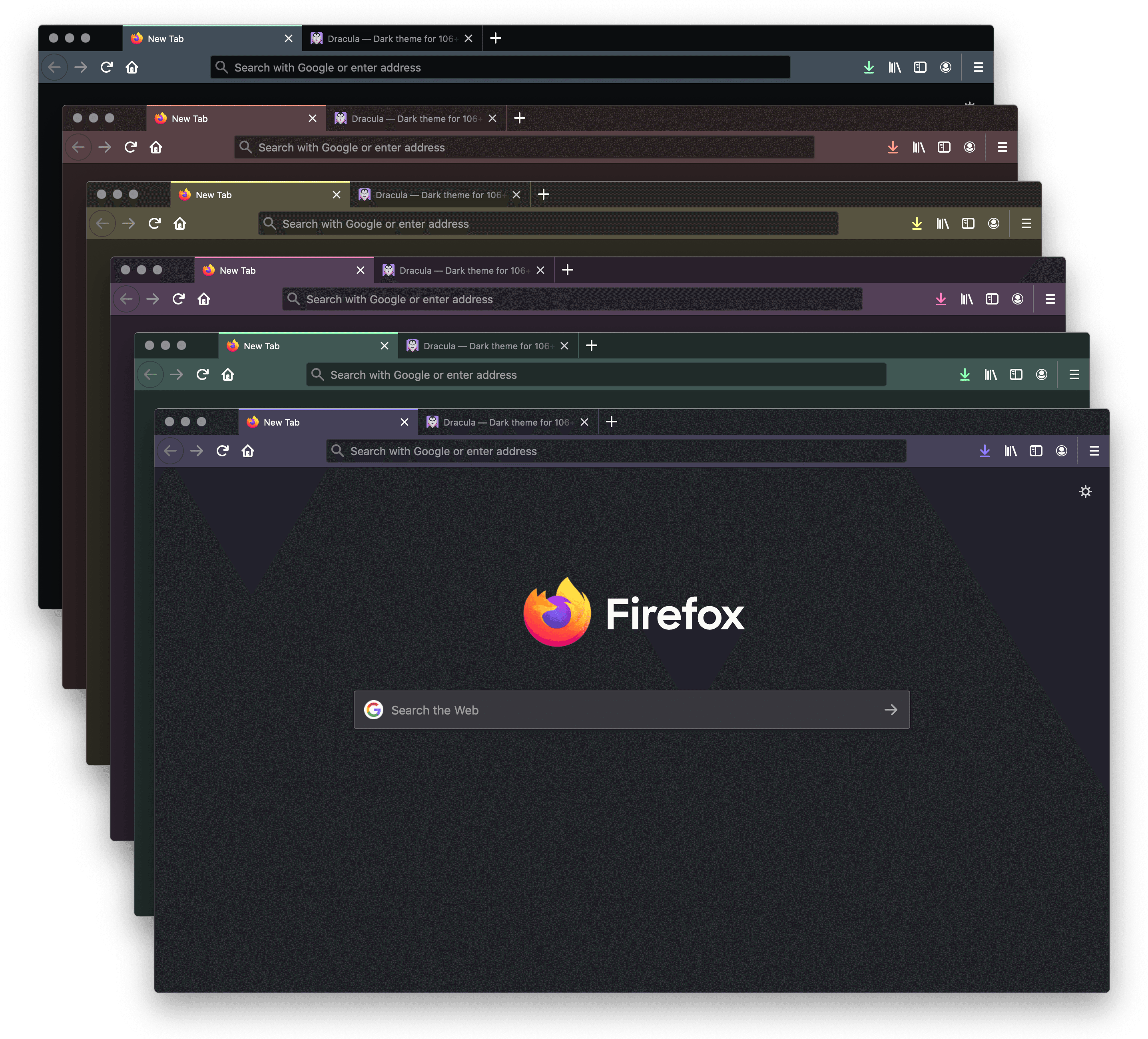Toggle the sidebar with its toolbar icon
The width and height of the screenshot is (1148, 1039).
click(1036, 450)
